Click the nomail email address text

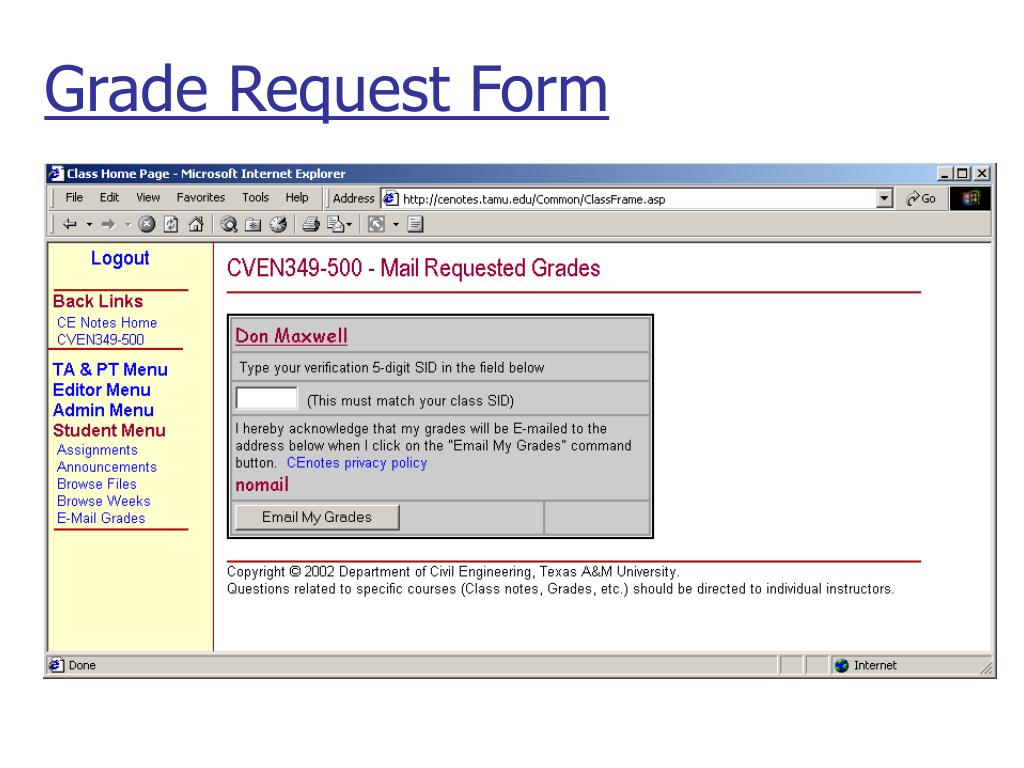pyautogui.click(x=262, y=485)
